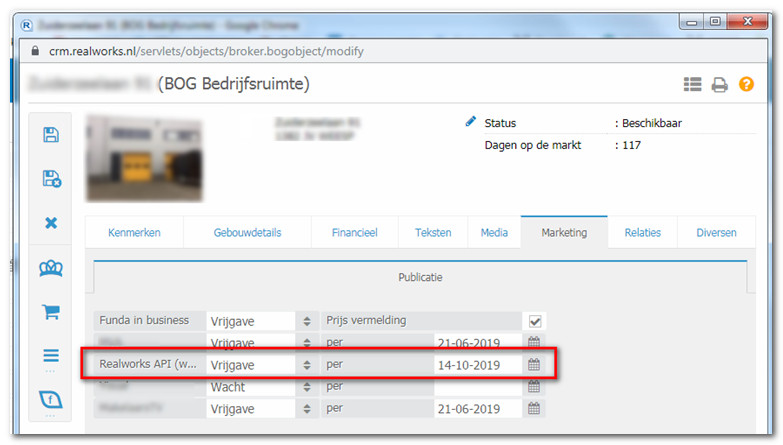Screen dimensions: 783x445
Task: Click the Beschikbaar status value
Action: click(652, 123)
